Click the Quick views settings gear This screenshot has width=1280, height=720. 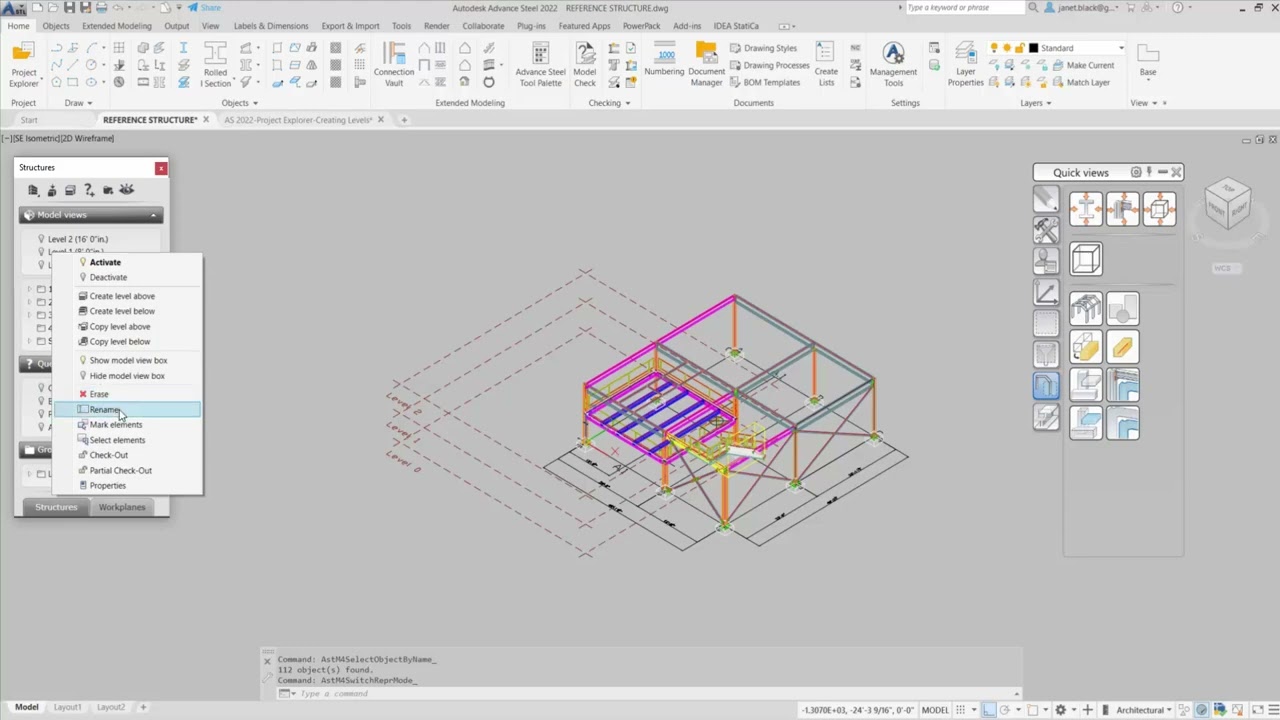click(1136, 172)
